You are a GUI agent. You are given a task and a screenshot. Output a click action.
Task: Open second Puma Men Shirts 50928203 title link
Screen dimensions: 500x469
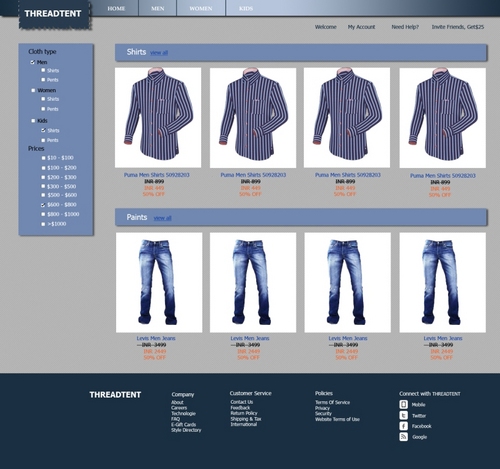[253, 175]
